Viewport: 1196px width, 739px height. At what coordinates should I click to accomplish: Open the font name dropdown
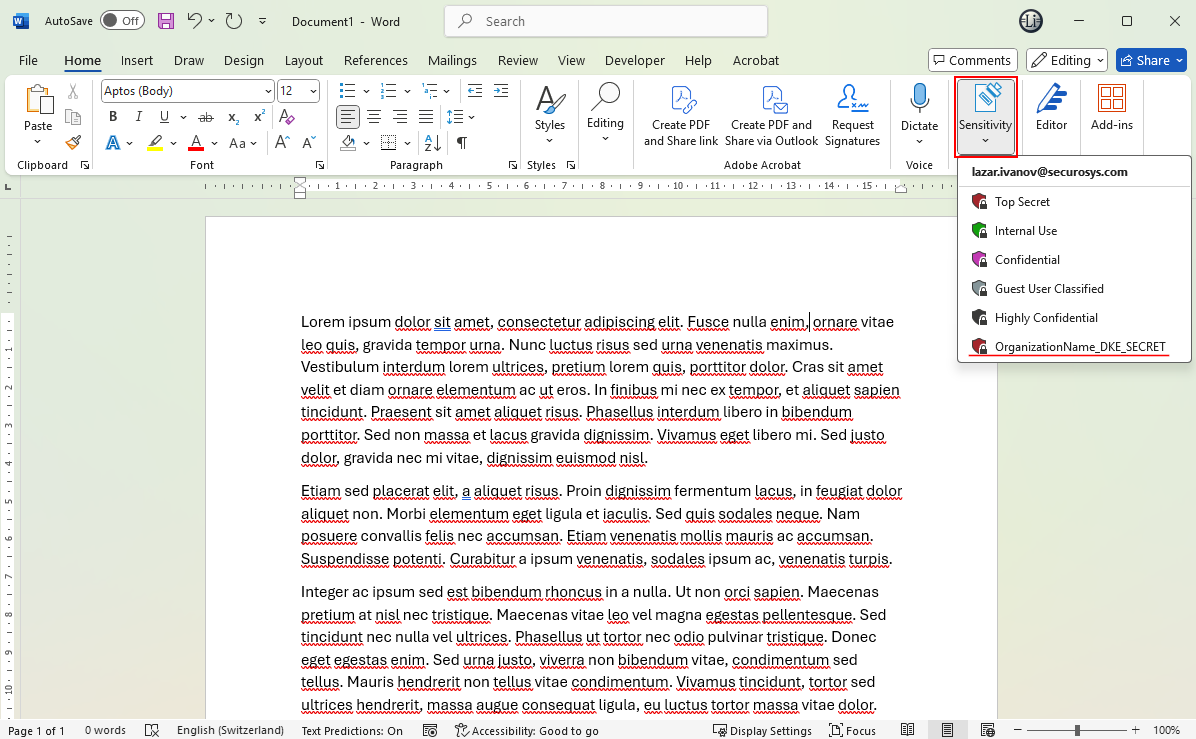click(268, 91)
